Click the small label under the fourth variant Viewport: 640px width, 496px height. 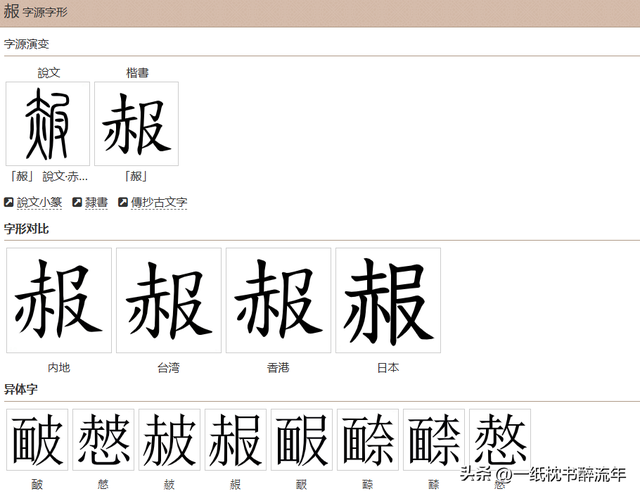(x=236, y=485)
